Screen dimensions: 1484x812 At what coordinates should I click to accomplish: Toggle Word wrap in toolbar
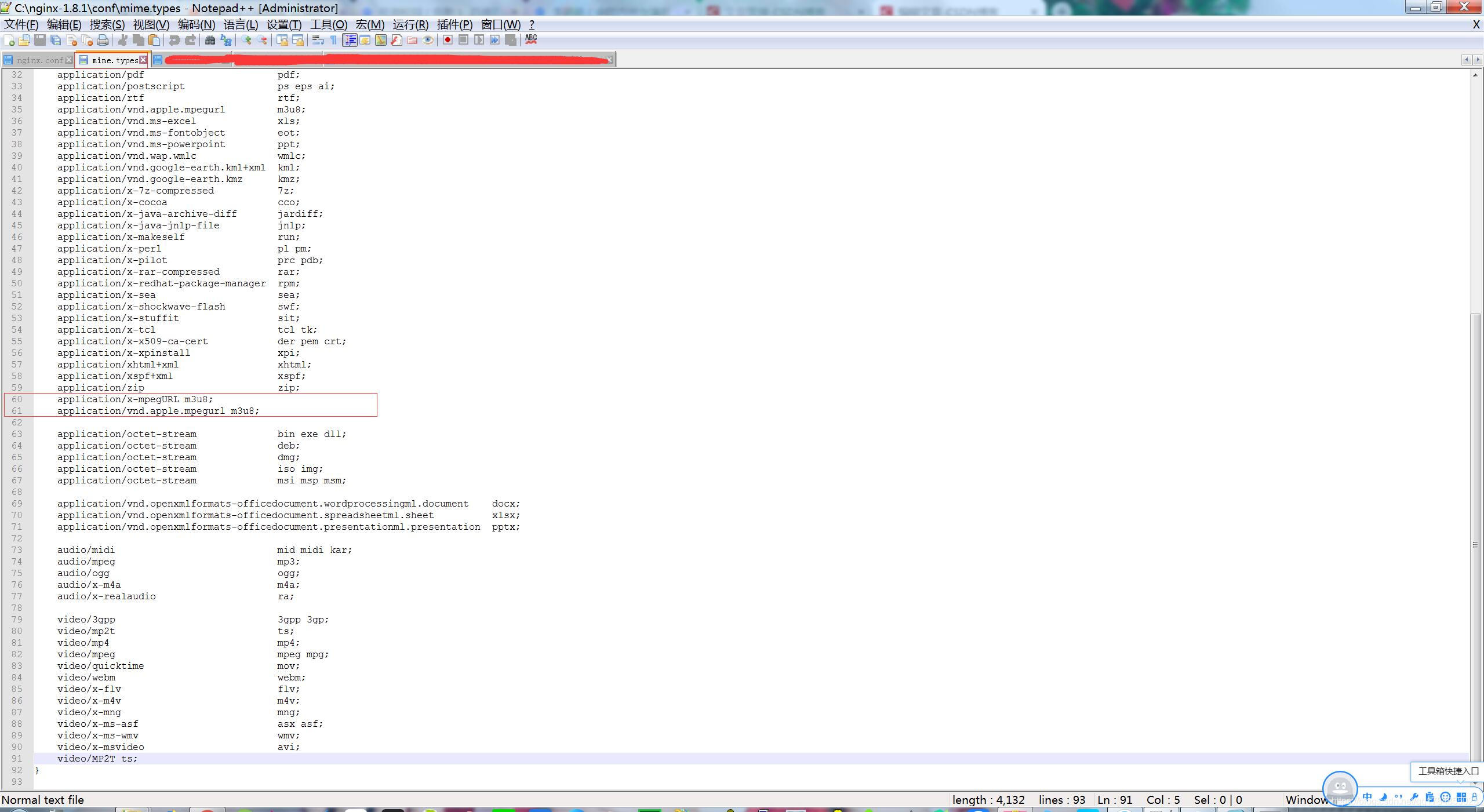[318, 40]
